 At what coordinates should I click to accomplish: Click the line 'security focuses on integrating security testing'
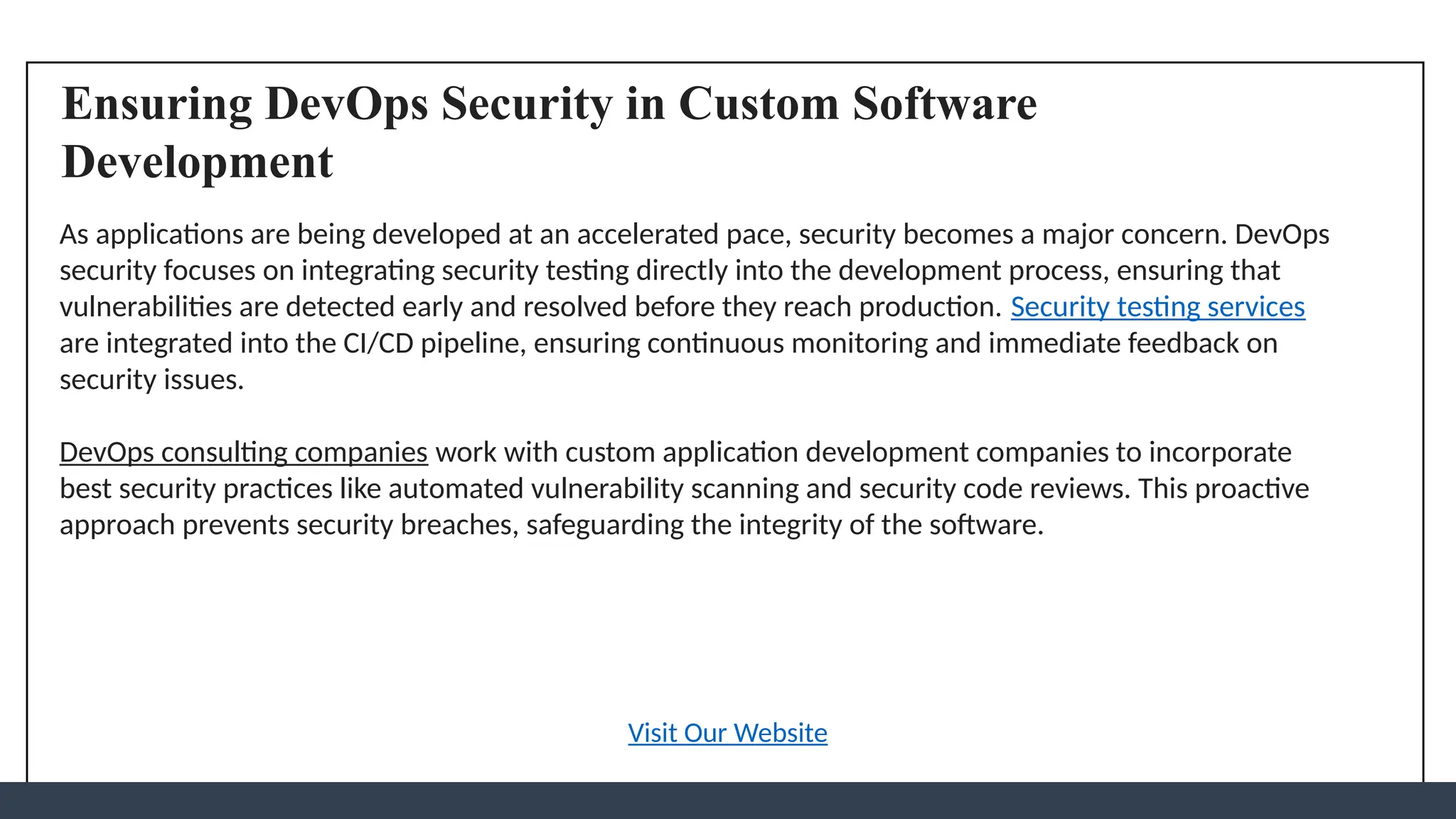(x=670, y=271)
